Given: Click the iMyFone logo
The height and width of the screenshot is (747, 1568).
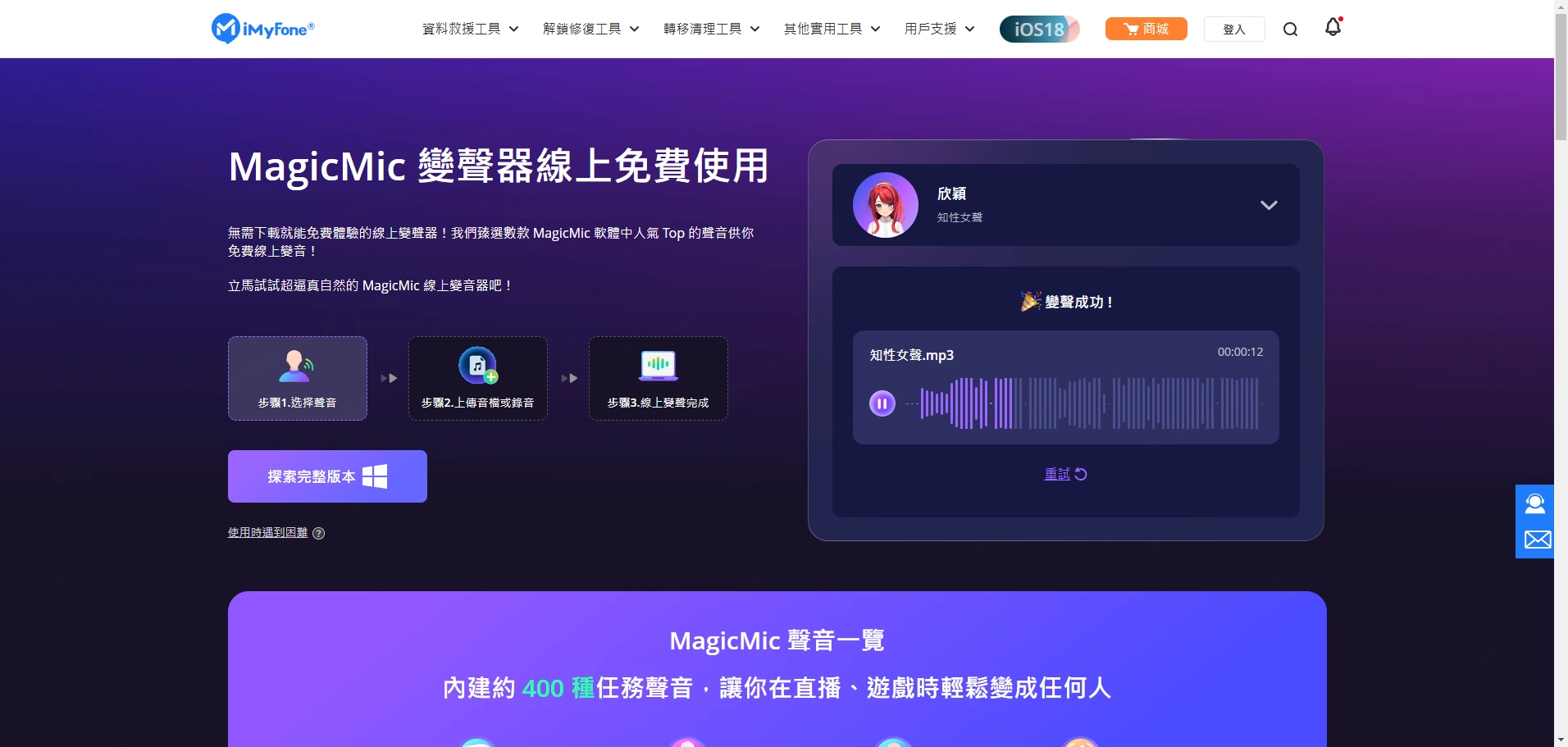Looking at the screenshot, I should point(262,29).
